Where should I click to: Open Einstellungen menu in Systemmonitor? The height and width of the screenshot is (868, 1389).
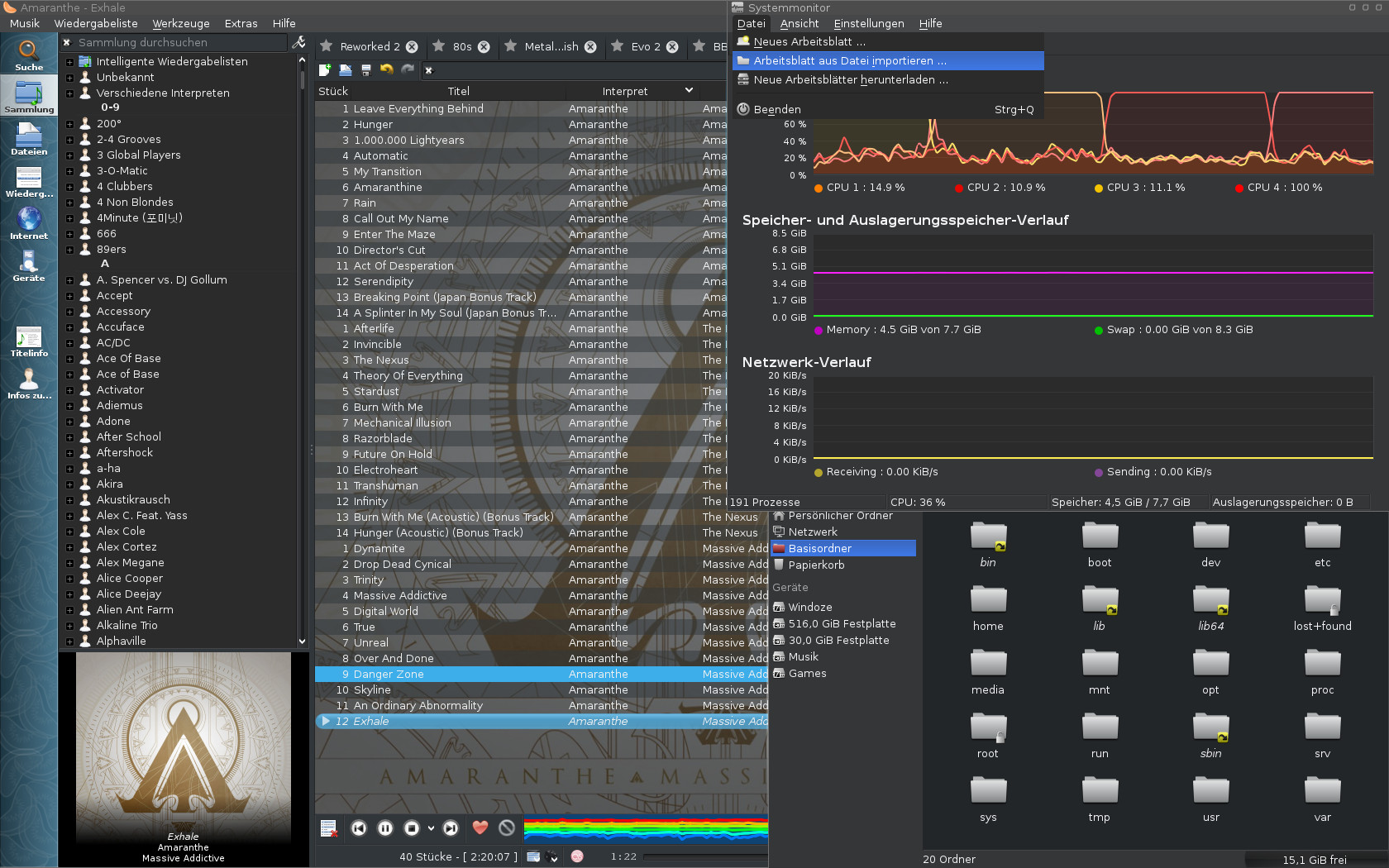click(869, 23)
